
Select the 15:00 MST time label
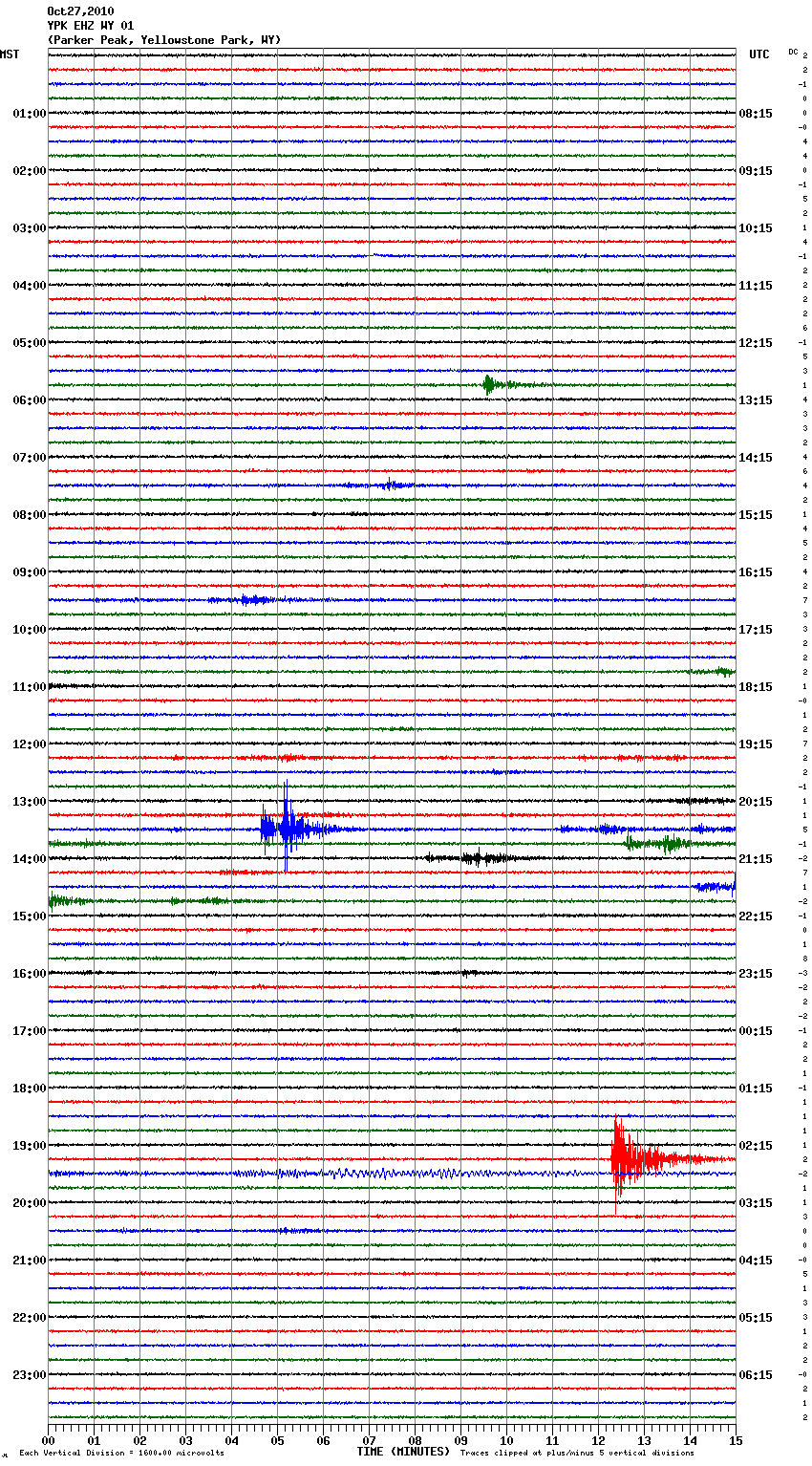[x=29, y=916]
